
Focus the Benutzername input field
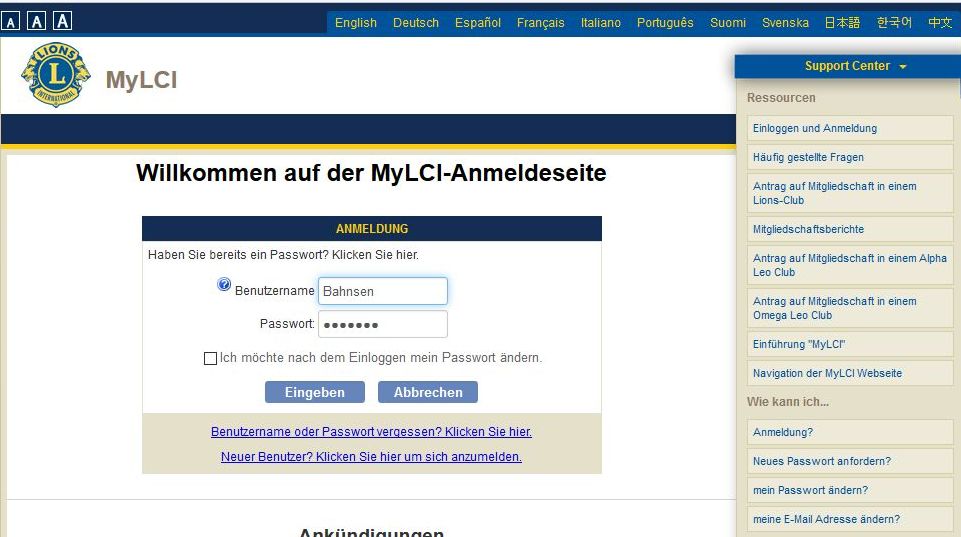(x=382, y=291)
